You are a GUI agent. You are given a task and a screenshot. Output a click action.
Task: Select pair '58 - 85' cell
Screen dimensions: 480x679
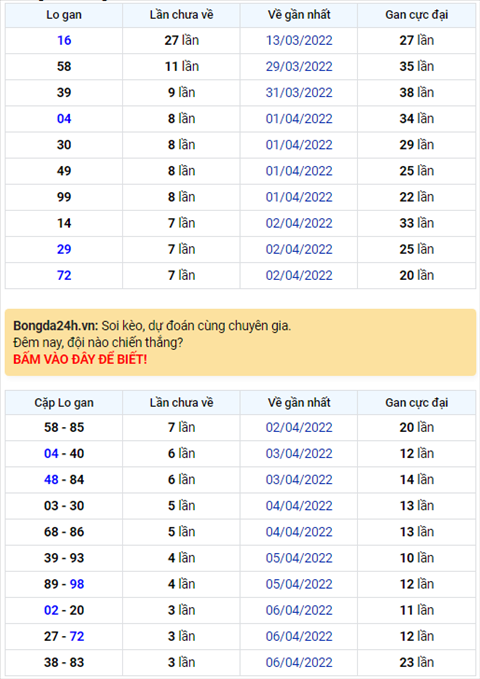[64, 427]
